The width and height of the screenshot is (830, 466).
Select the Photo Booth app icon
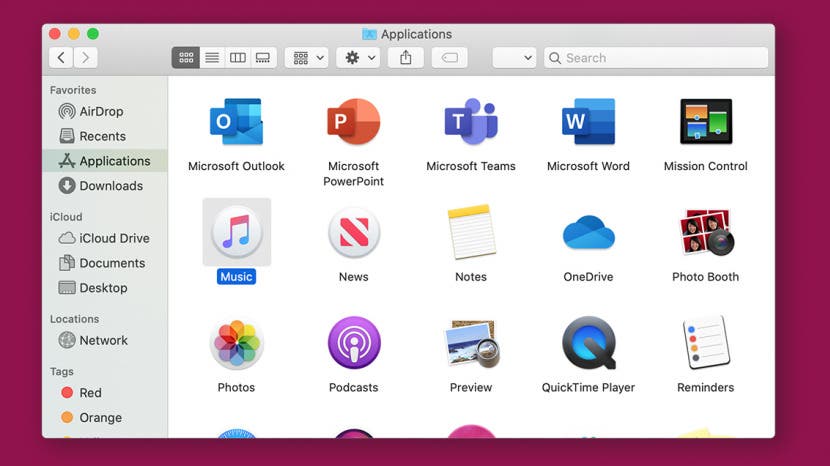click(x=706, y=232)
